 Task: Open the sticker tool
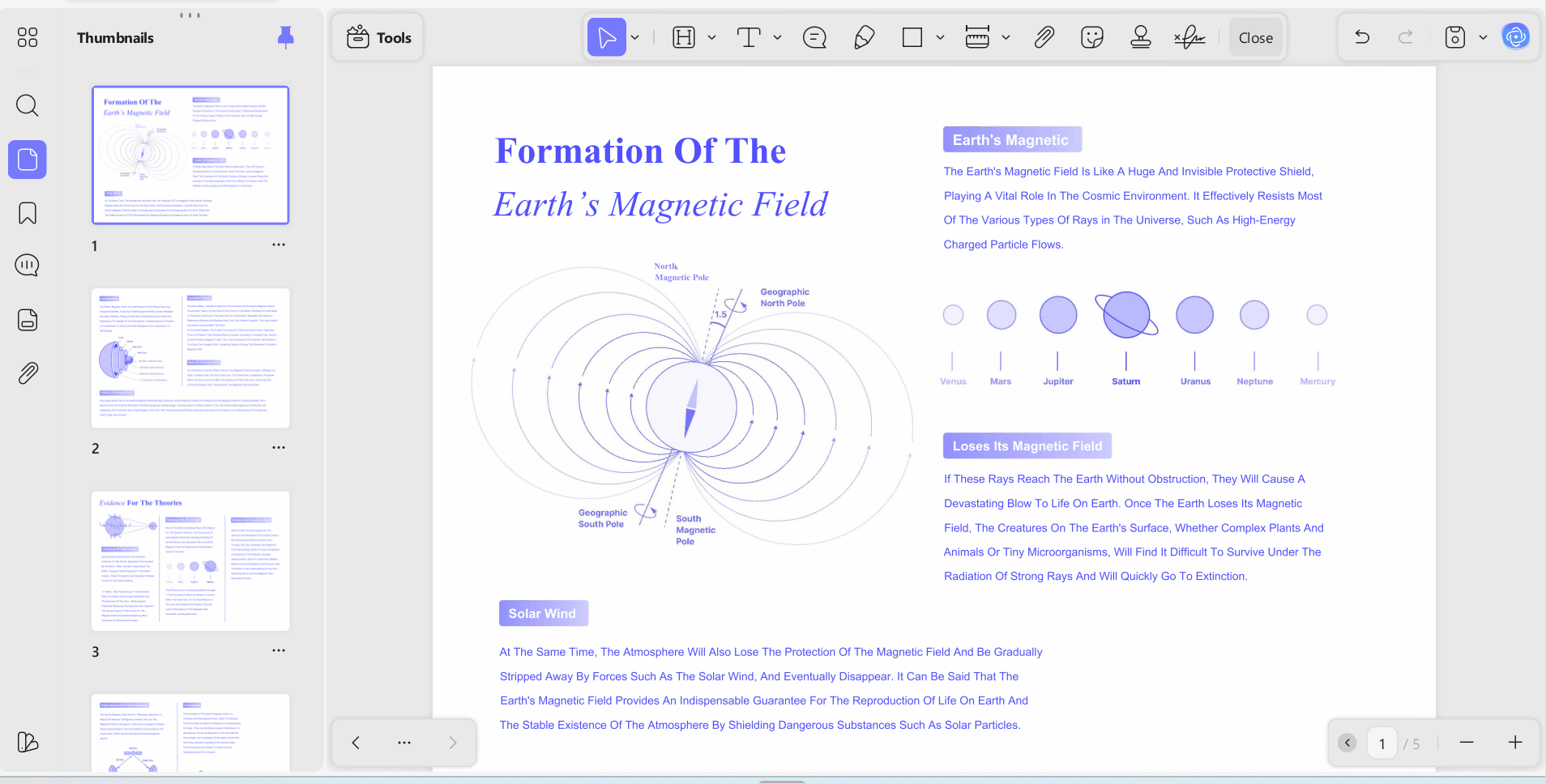tap(1092, 37)
